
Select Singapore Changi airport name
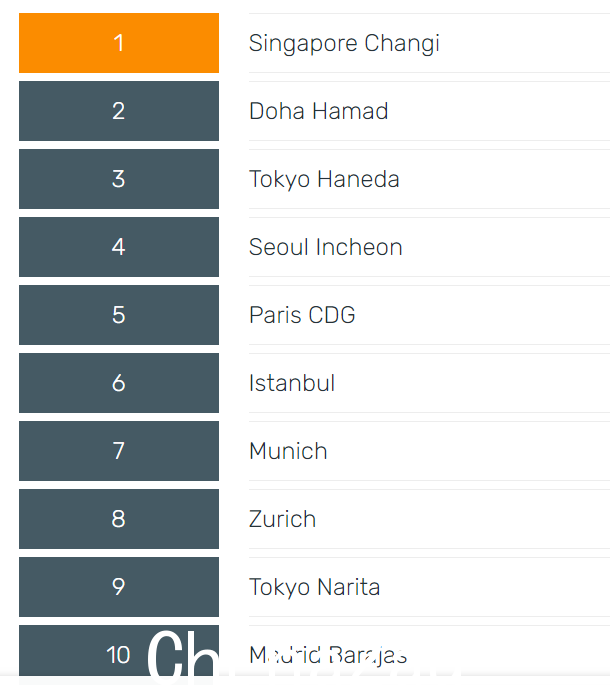(344, 43)
